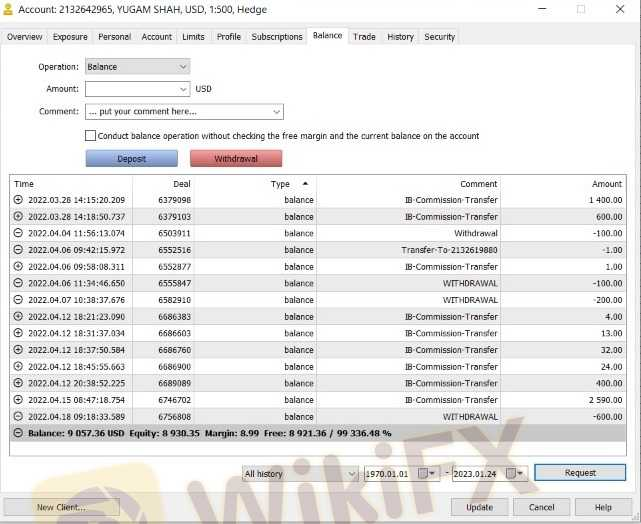The image size is (641, 524).
Task: Open the Subscriptions tab
Action: pyautogui.click(x=277, y=37)
